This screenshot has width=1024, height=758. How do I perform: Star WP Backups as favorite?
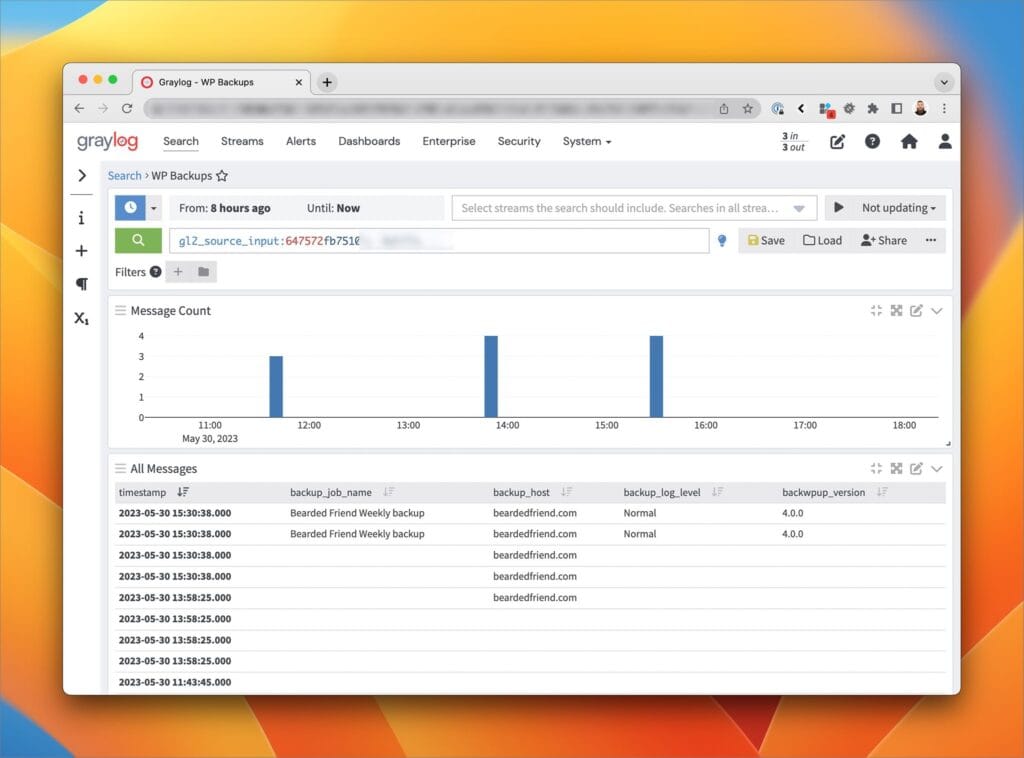[x=222, y=176]
